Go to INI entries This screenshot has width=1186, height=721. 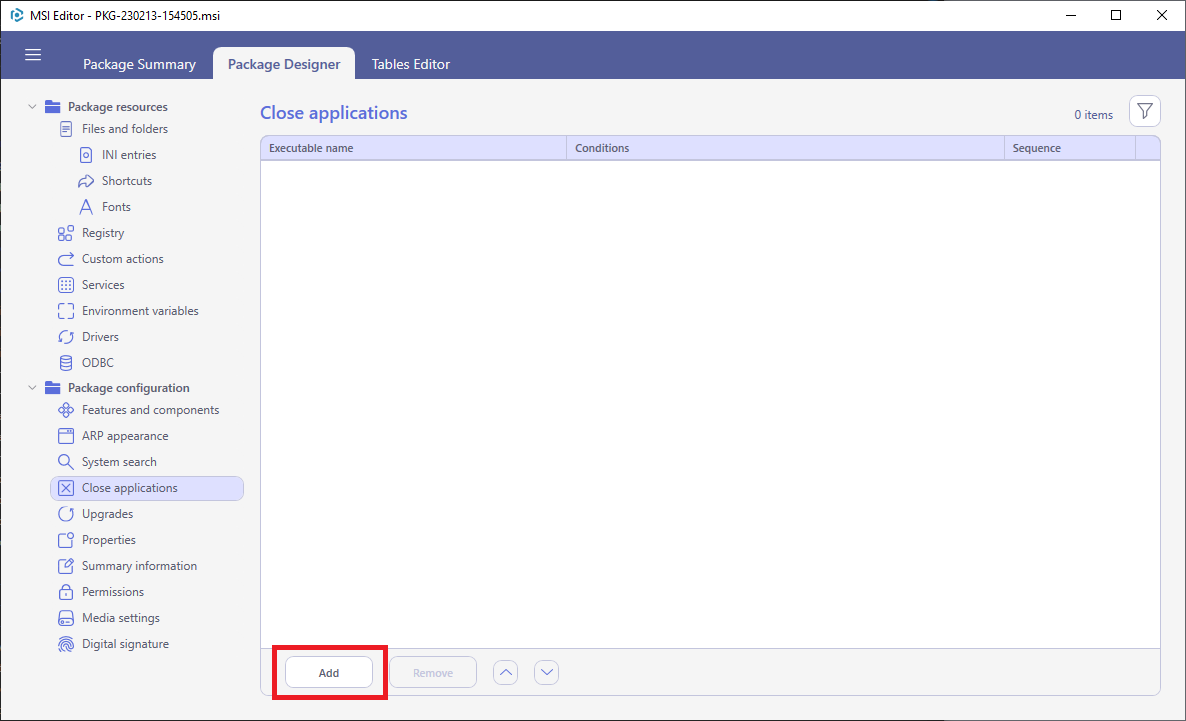[129, 155]
